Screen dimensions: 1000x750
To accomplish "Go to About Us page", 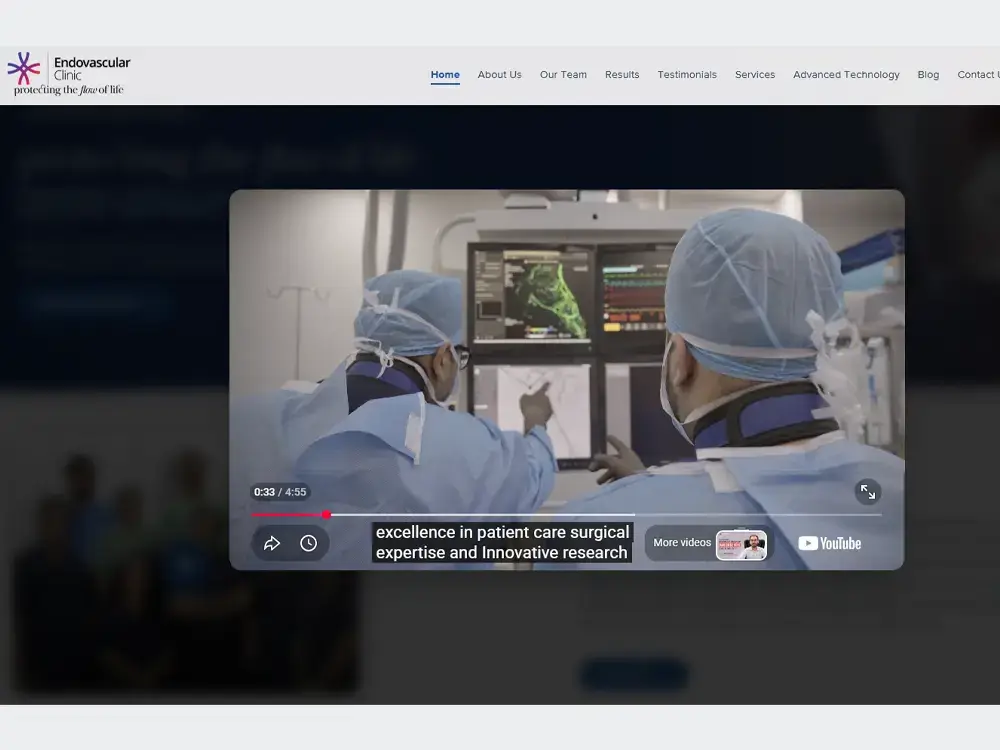I will click(499, 75).
